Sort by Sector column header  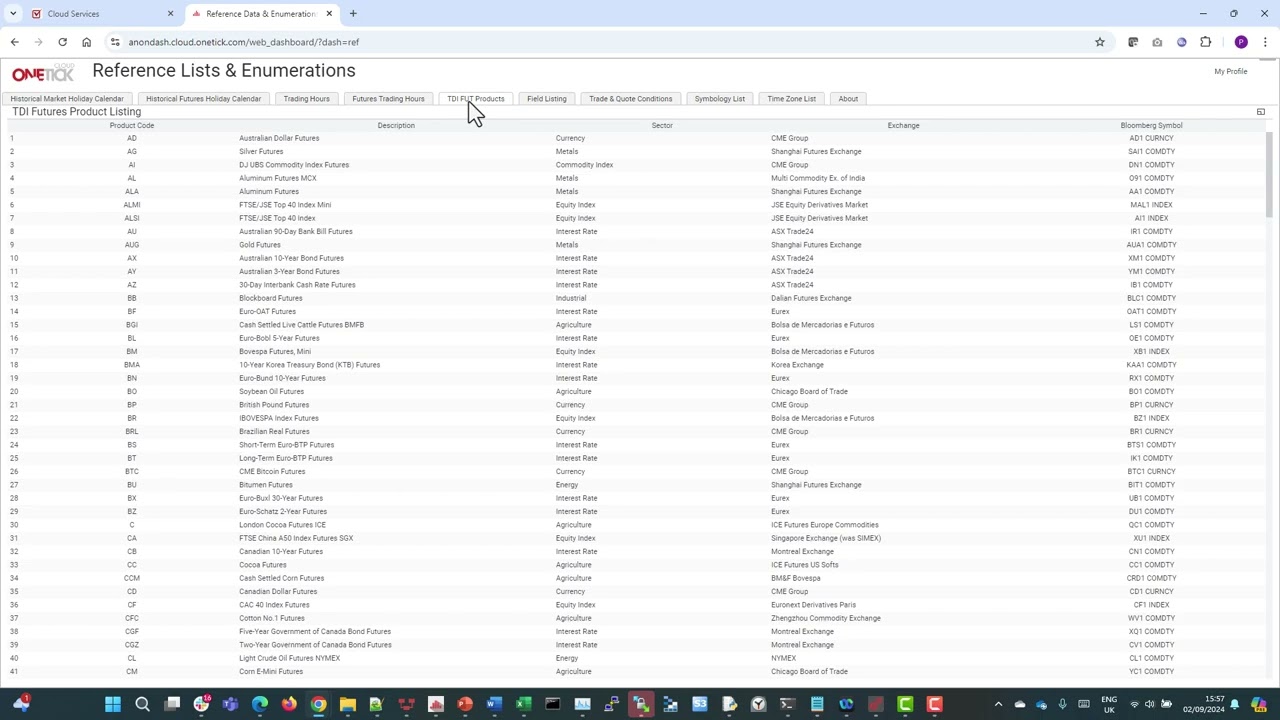click(662, 125)
